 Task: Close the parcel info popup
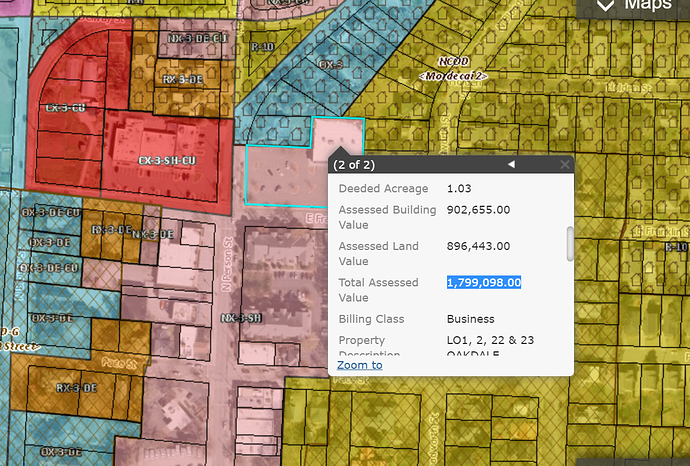(564, 164)
